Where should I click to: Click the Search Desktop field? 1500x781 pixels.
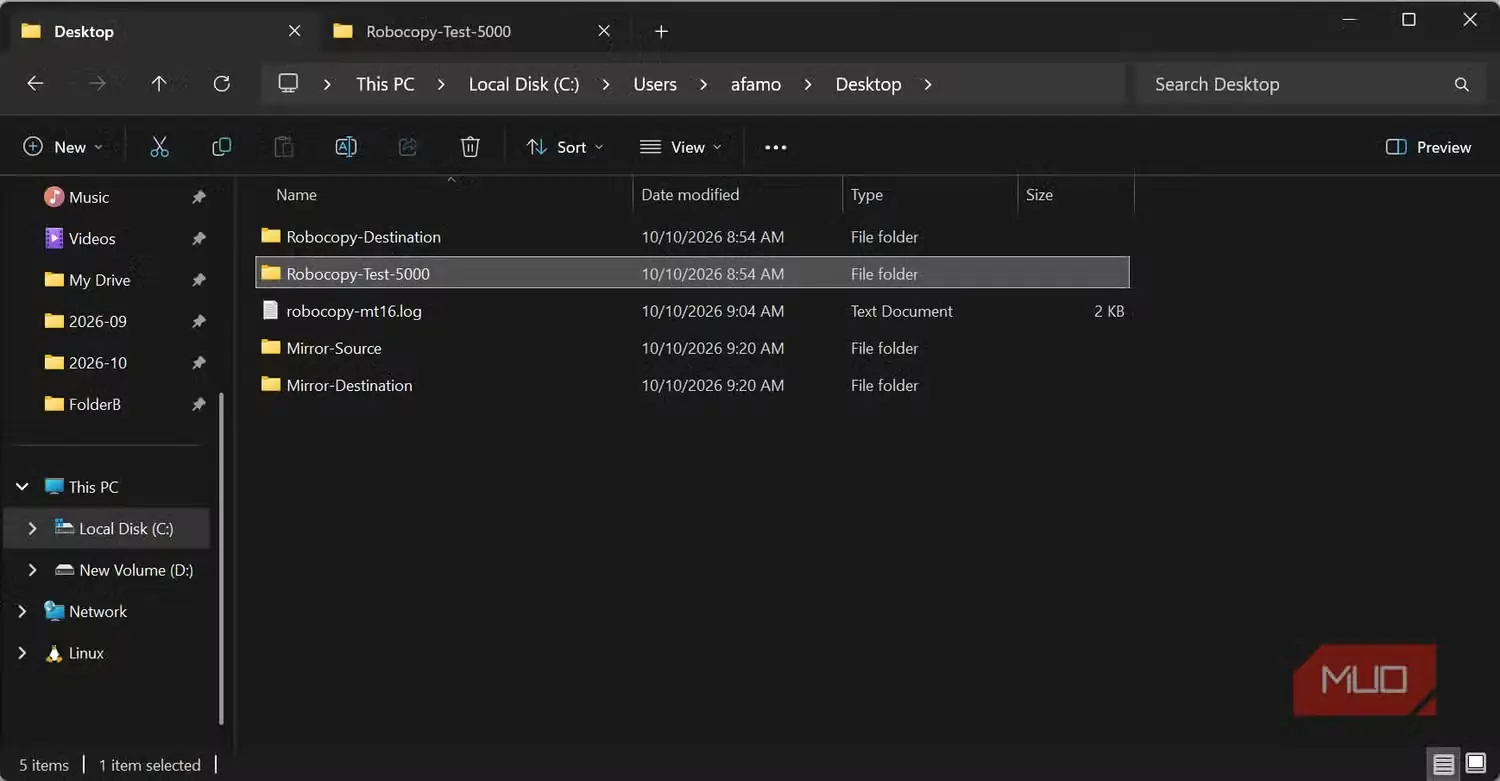point(1310,85)
